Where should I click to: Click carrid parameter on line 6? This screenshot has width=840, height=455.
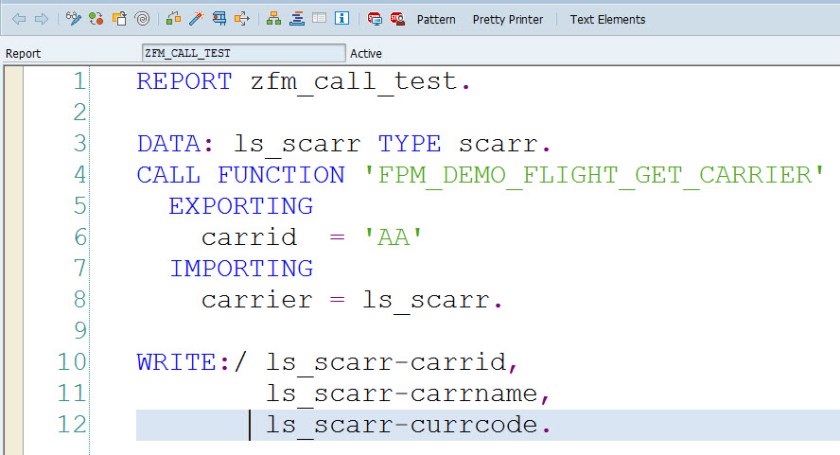(249, 237)
